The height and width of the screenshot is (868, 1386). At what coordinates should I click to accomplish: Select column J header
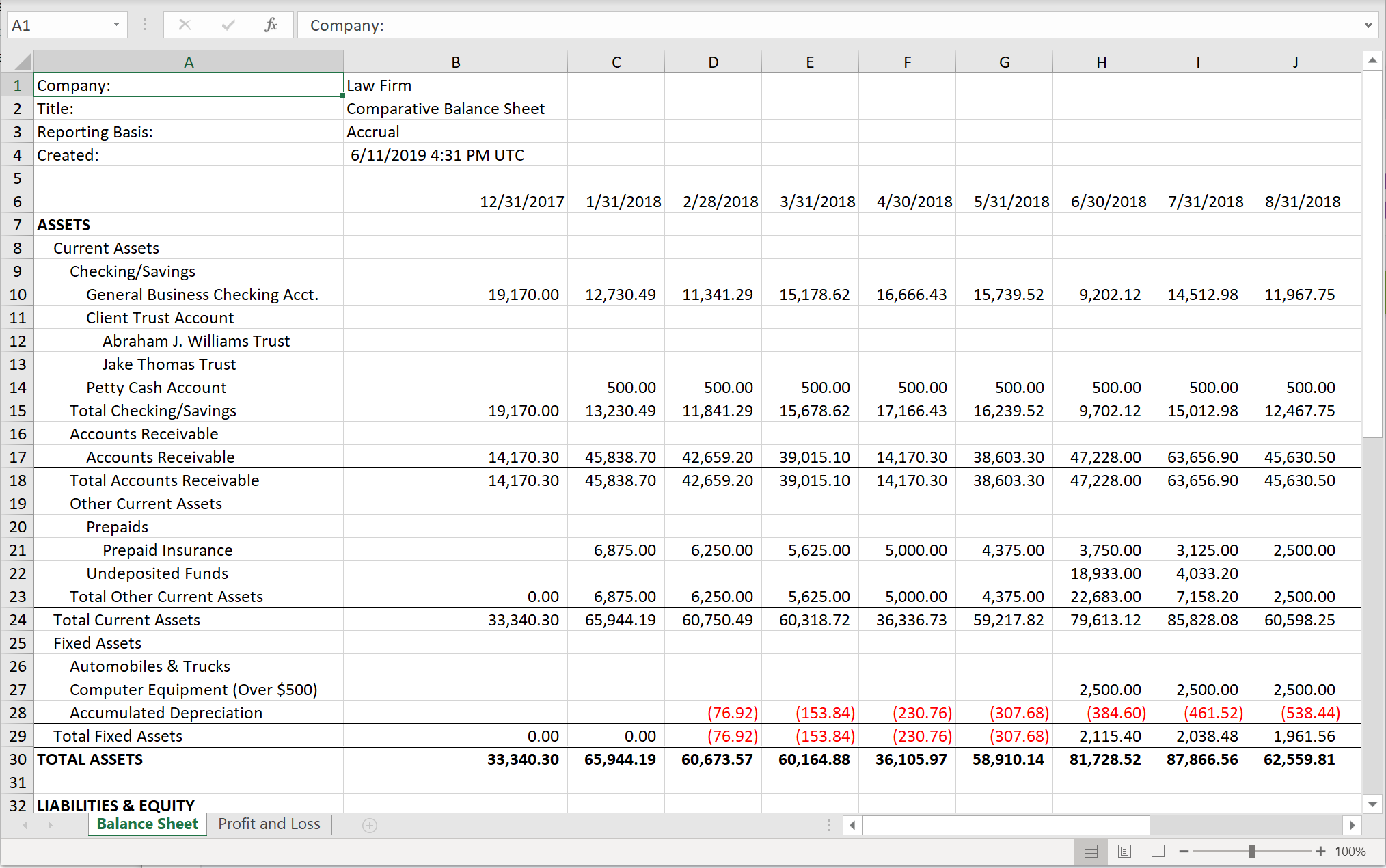(1296, 62)
